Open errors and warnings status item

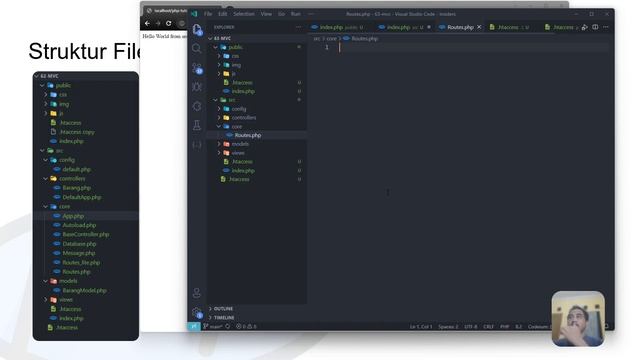pos(246,327)
